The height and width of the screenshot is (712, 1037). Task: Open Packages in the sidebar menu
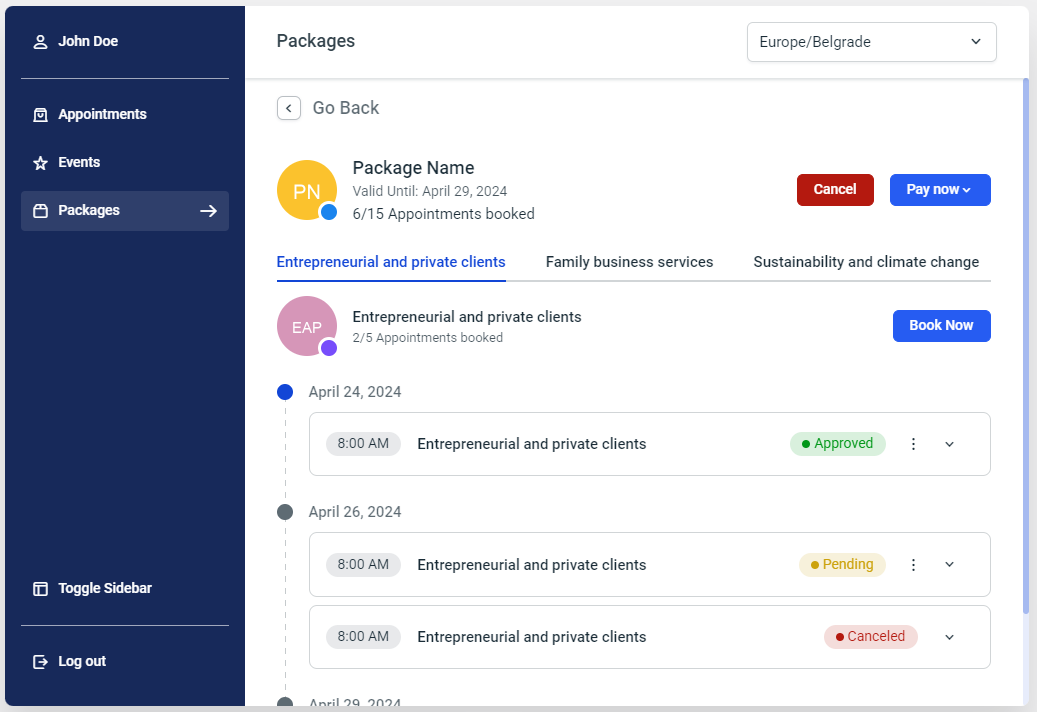pos(125,211)
